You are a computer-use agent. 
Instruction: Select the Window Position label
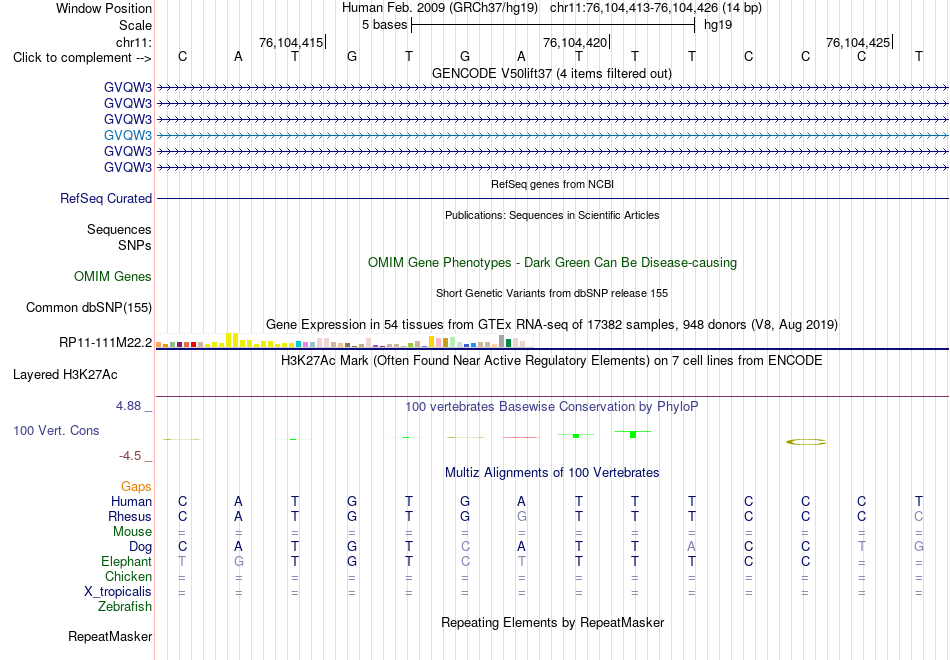pos(104,8)
